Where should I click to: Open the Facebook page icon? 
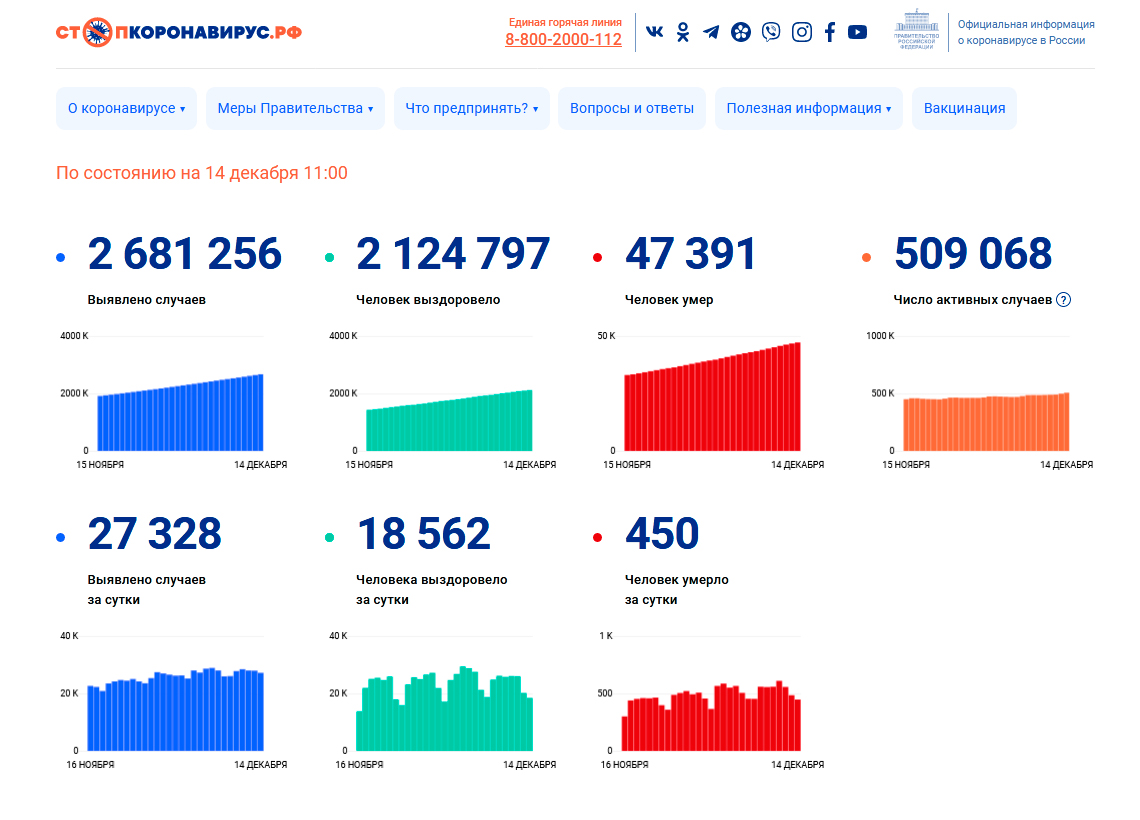(x=830, y=32)
